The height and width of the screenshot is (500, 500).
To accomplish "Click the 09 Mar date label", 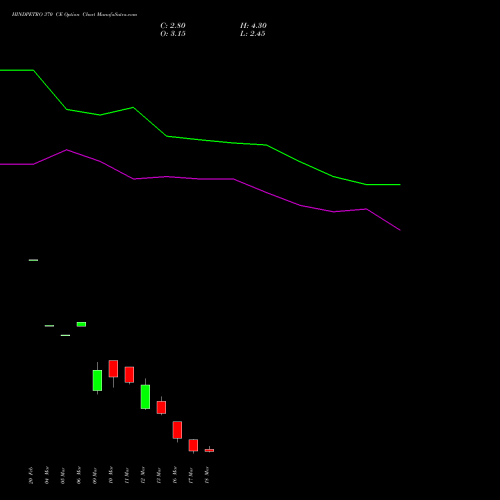I will (x=95, y=475).
